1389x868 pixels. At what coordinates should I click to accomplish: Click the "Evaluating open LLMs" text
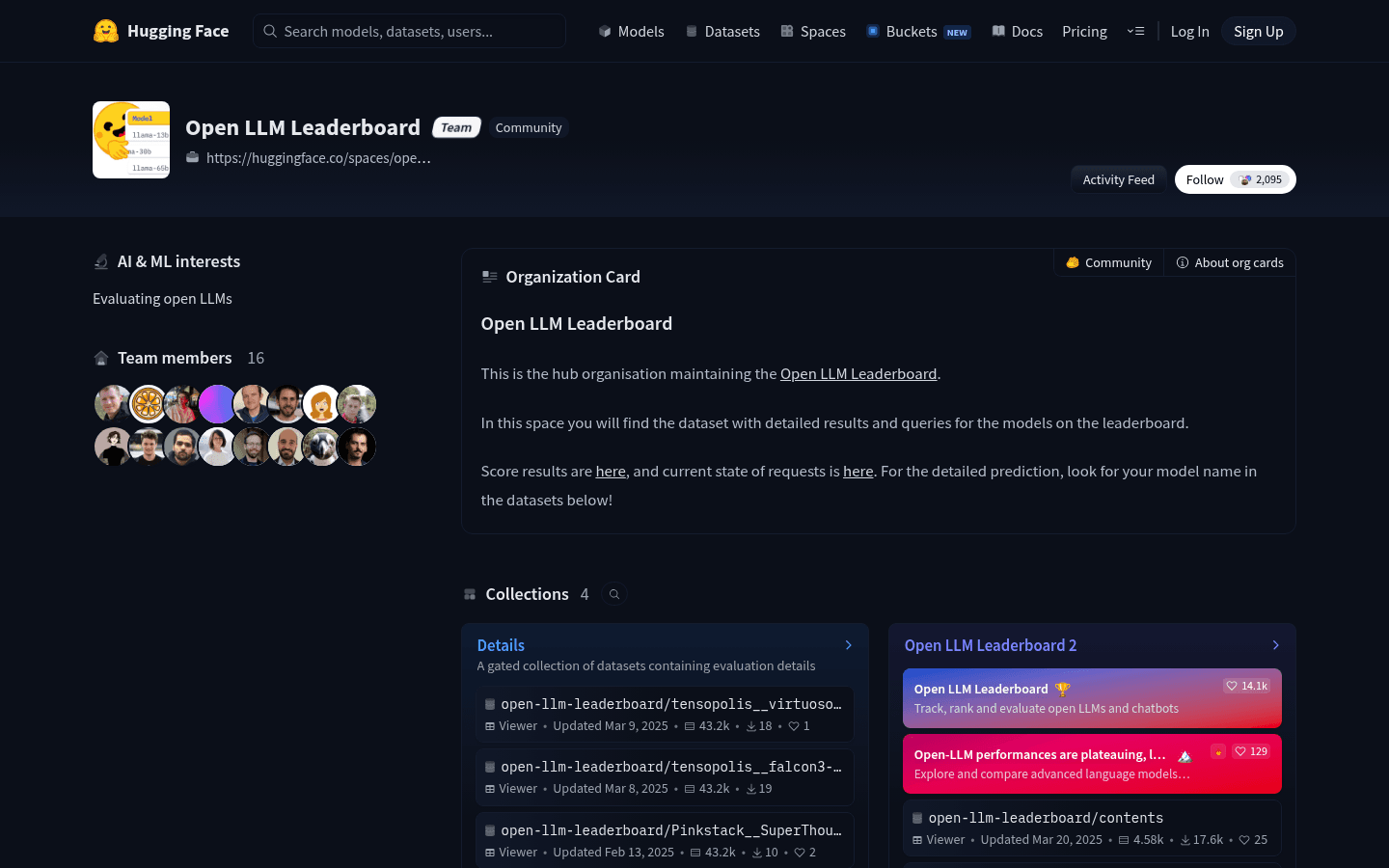coord(162,299)
